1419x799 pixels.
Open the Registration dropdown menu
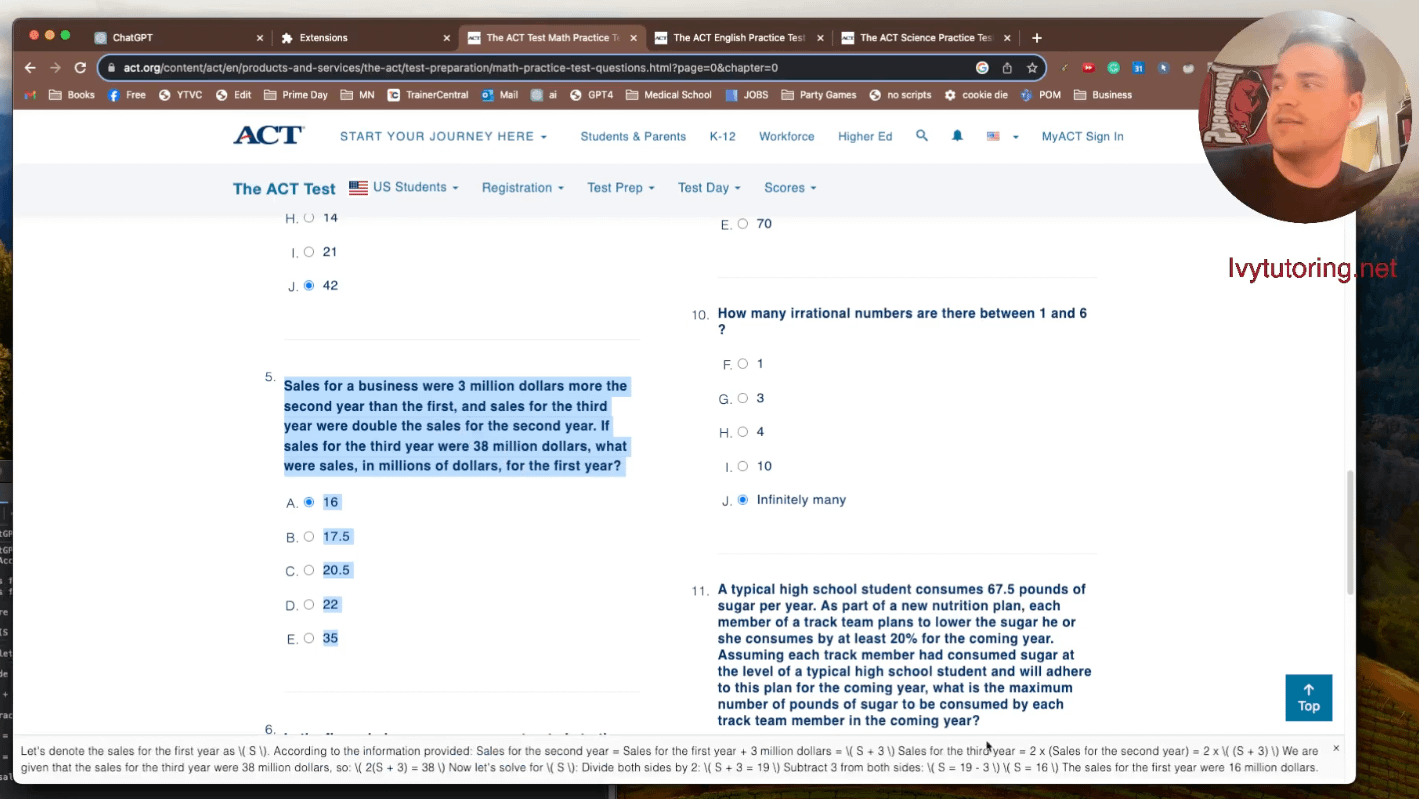522,188
